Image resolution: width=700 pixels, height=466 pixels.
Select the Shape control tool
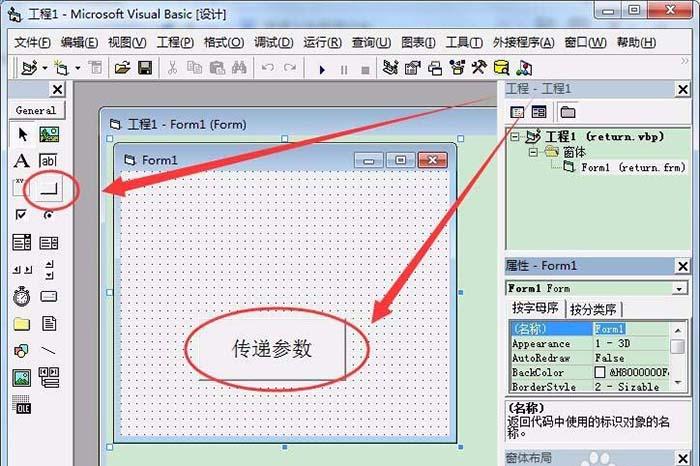point(21,351)
